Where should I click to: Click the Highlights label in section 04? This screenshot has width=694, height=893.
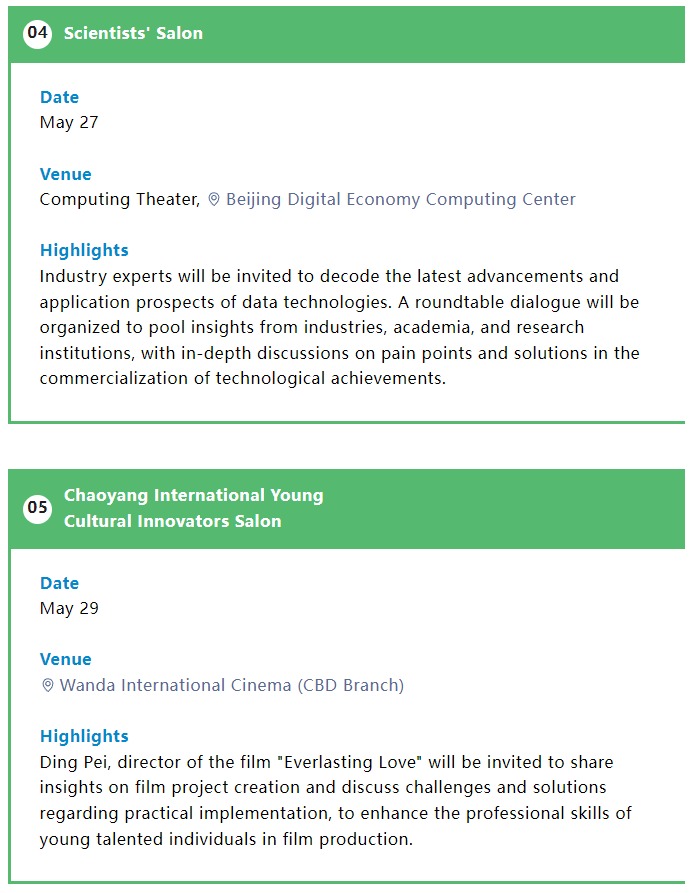[x=84, y=250]
